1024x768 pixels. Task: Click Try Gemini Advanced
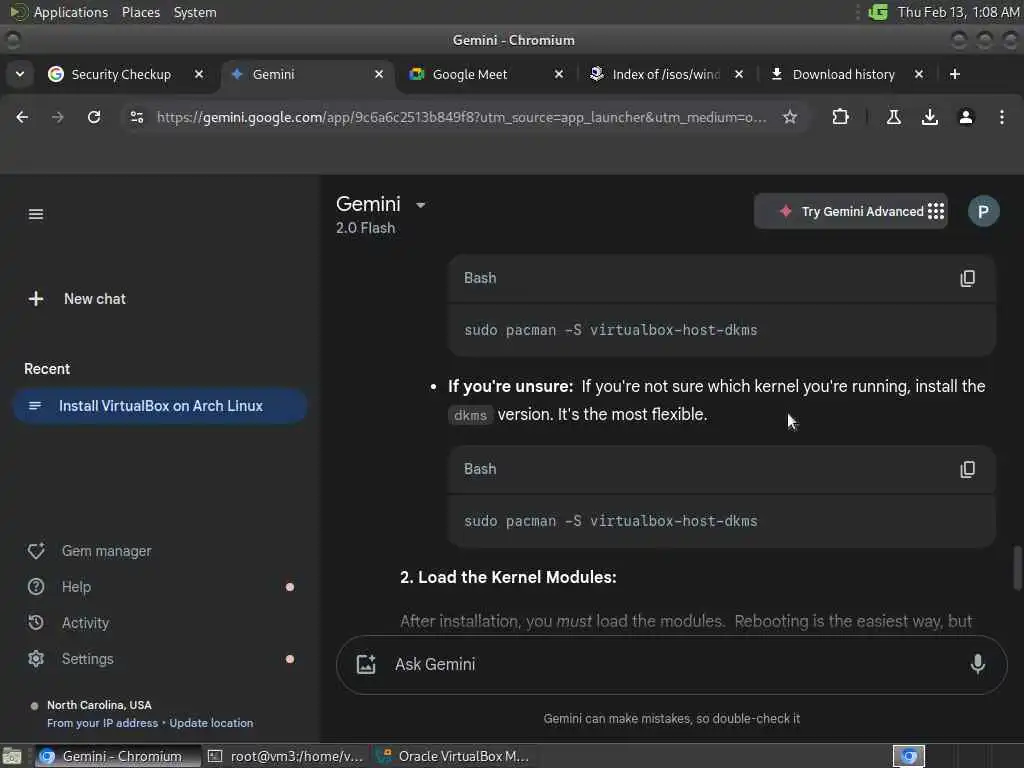tap(852, 211)
